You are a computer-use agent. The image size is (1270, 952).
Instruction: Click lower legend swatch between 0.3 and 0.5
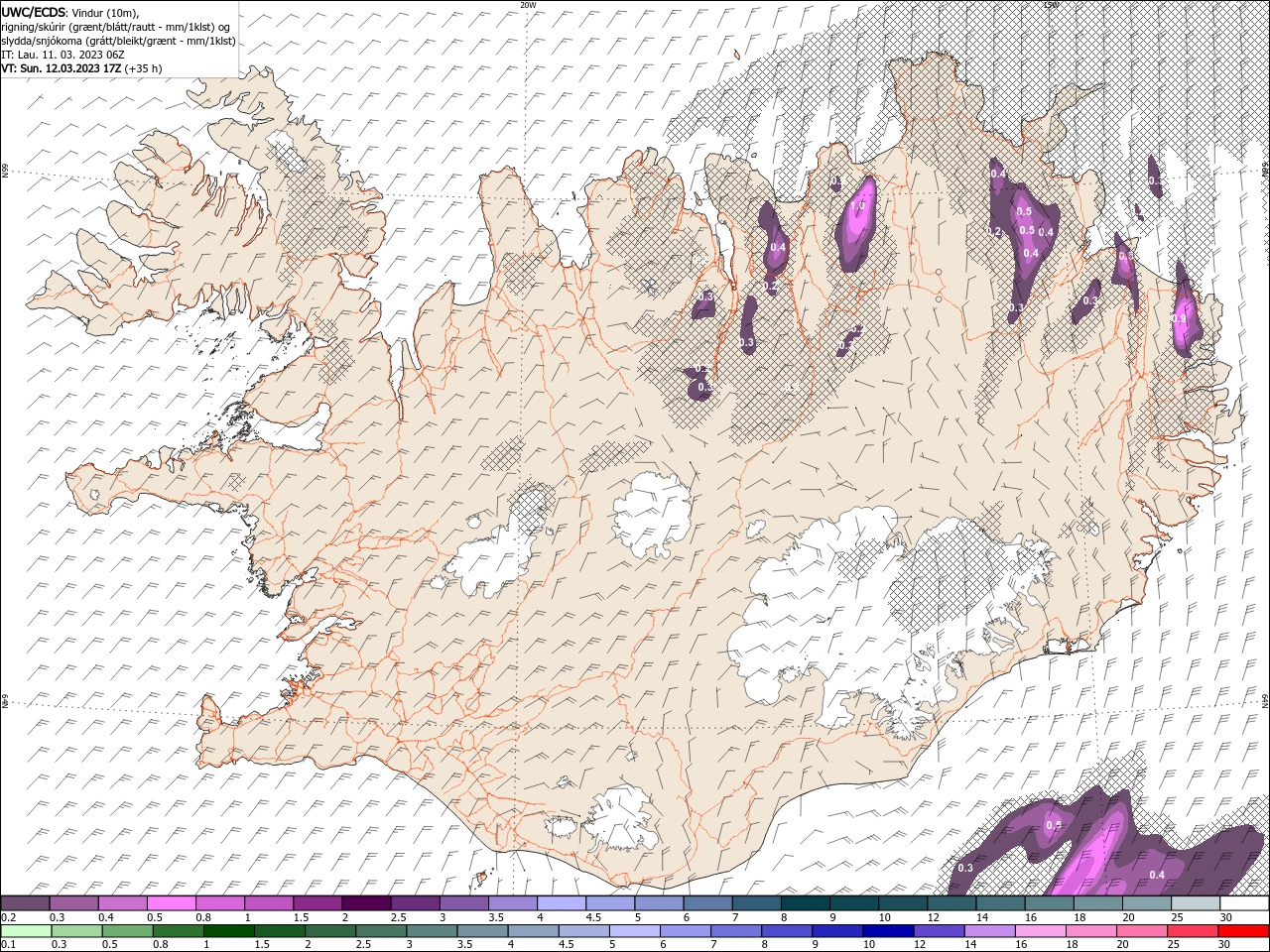point(76,931)
